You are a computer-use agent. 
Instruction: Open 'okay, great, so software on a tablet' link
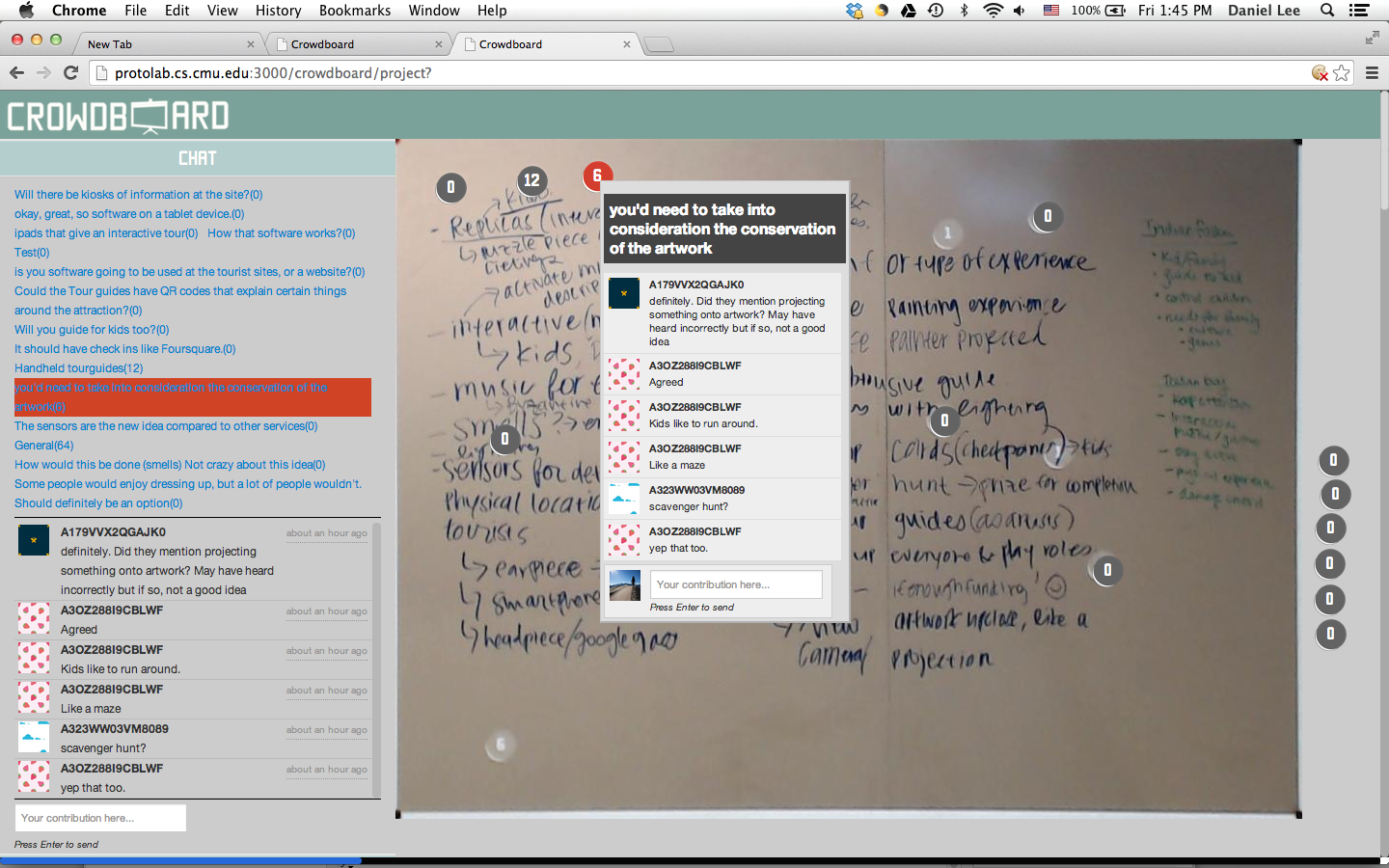click(129, 214)
